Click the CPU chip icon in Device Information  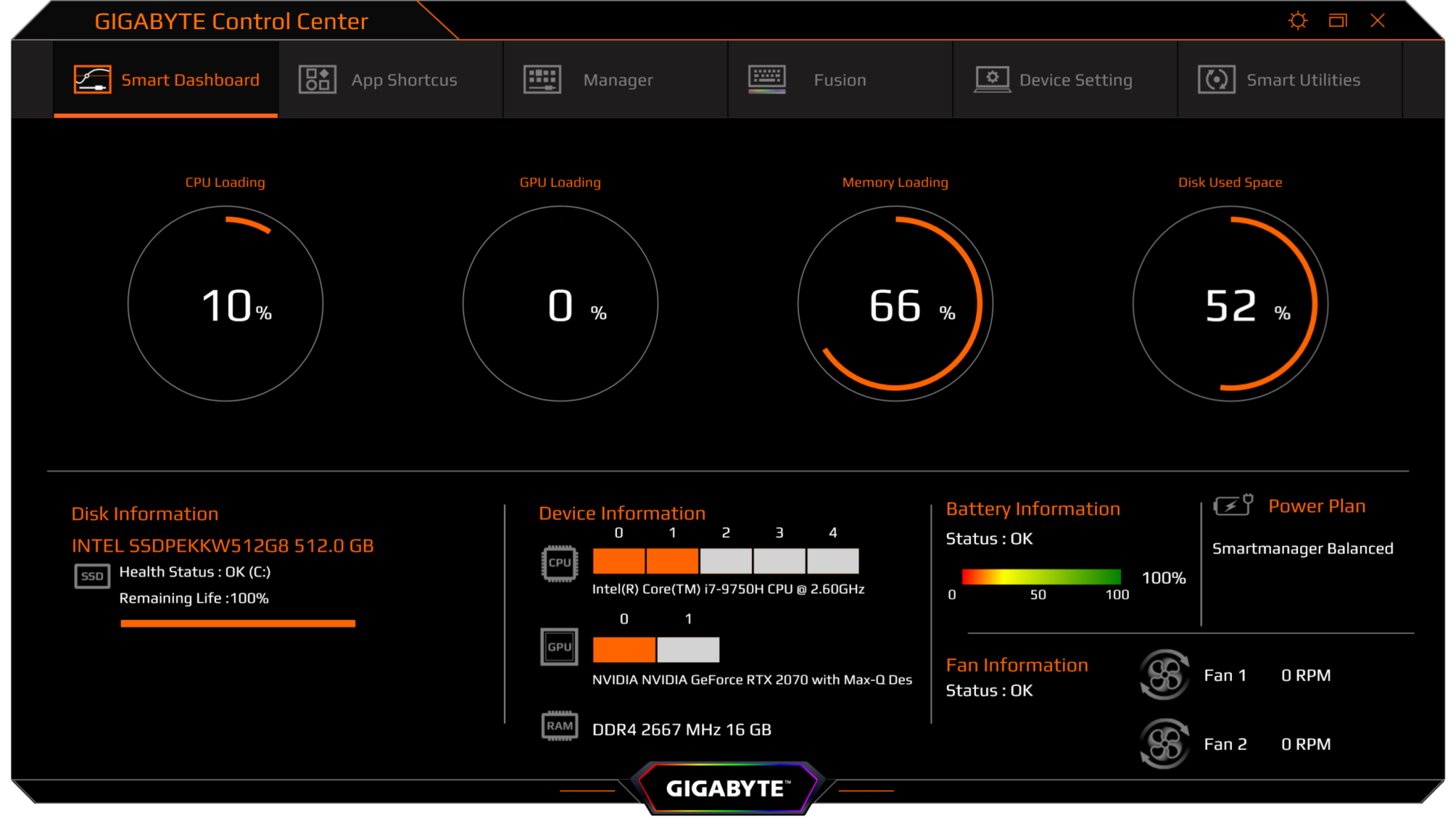pyautogui.click(x=560, y=562)
